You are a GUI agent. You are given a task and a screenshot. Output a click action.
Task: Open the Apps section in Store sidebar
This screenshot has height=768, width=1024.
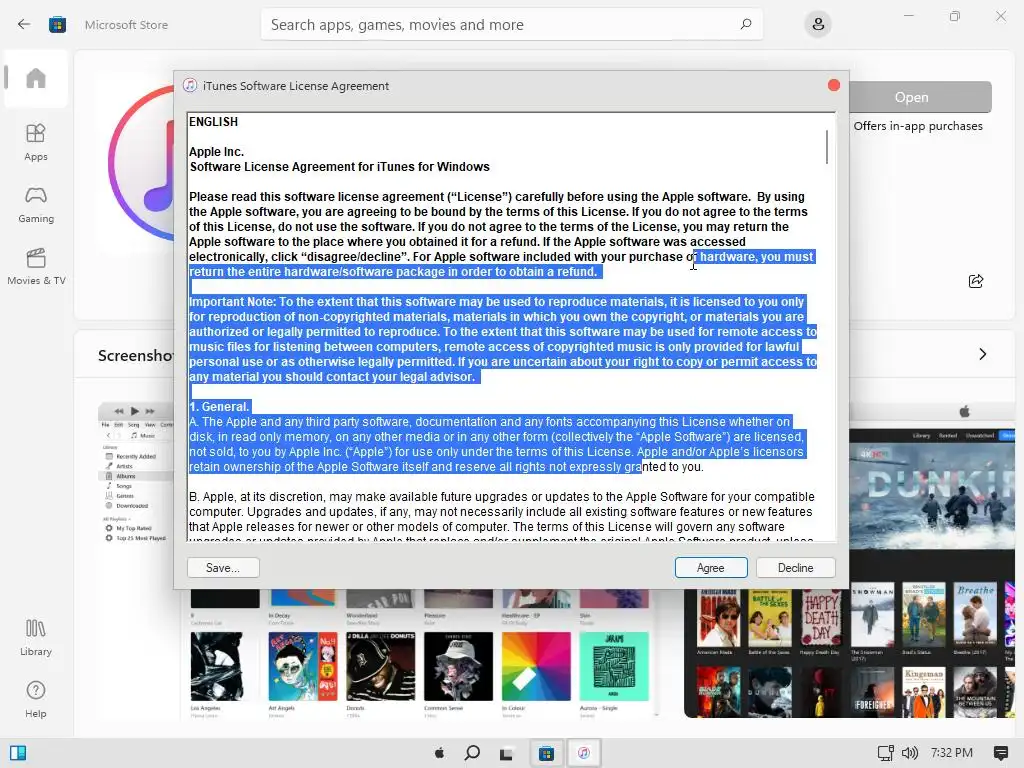36,142
